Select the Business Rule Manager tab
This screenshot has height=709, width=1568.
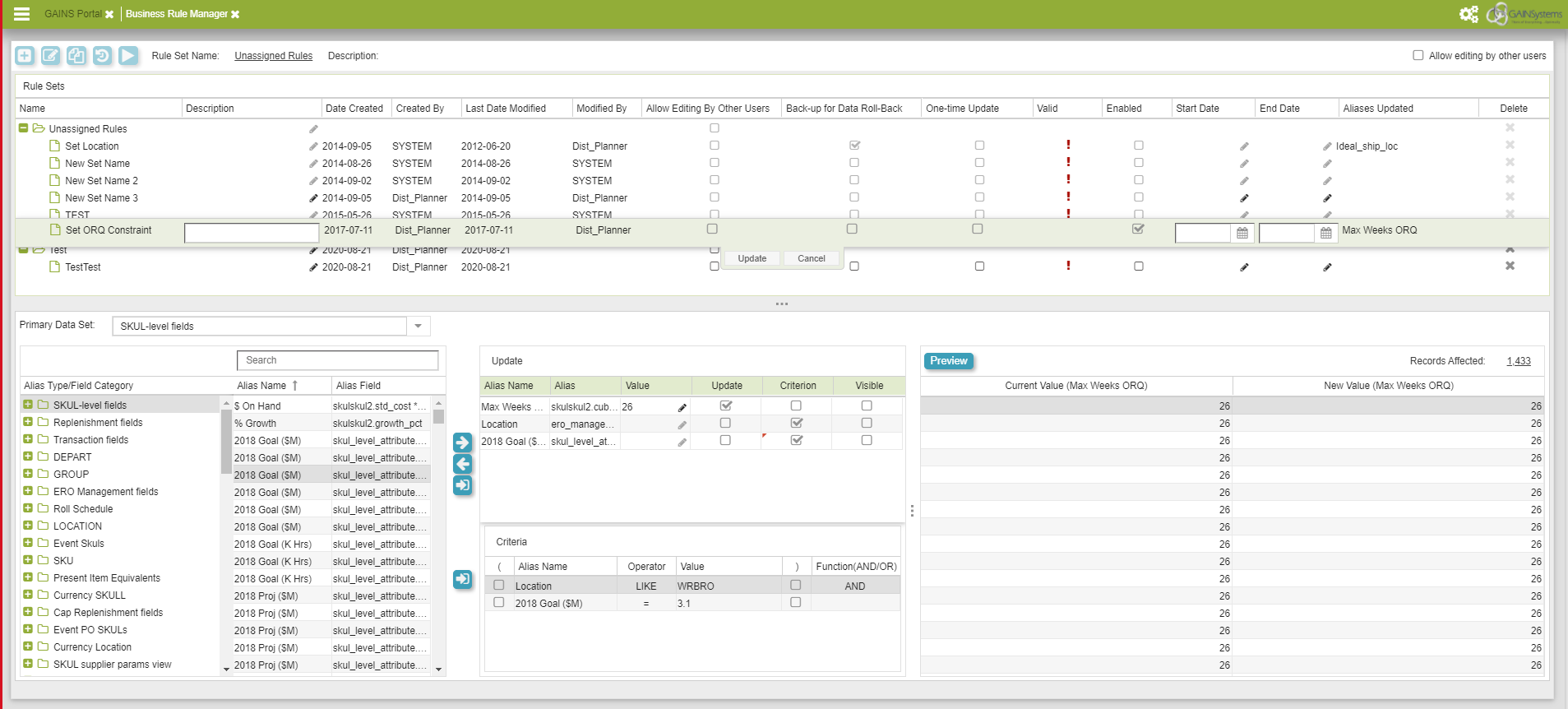point(176,14)
